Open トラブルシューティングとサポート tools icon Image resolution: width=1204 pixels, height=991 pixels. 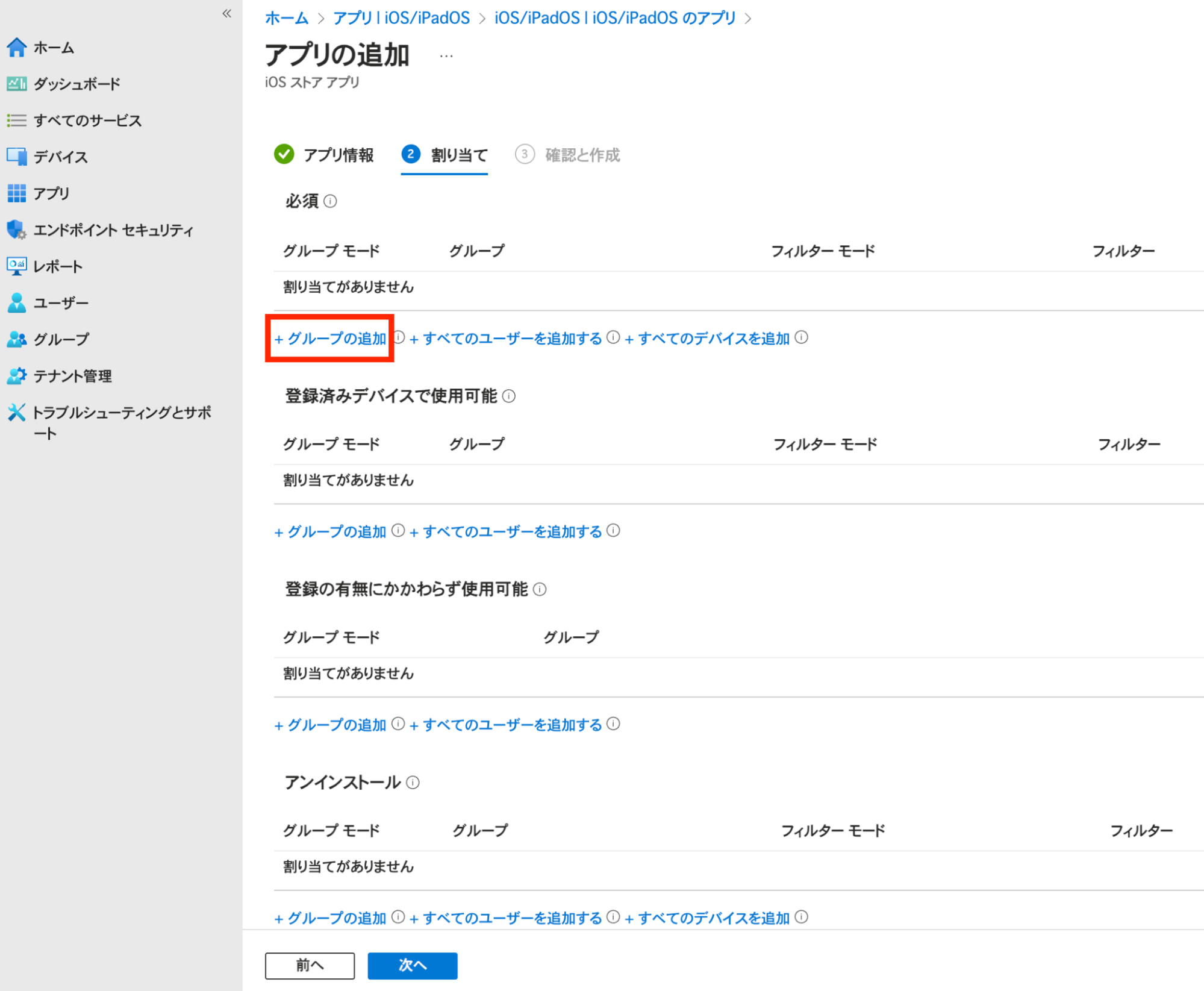click(16, 413)
